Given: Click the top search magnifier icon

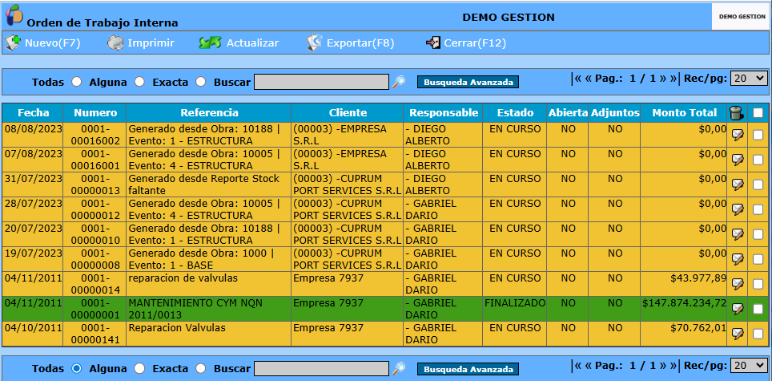Looking at the screenshot, I should [399, 82].
